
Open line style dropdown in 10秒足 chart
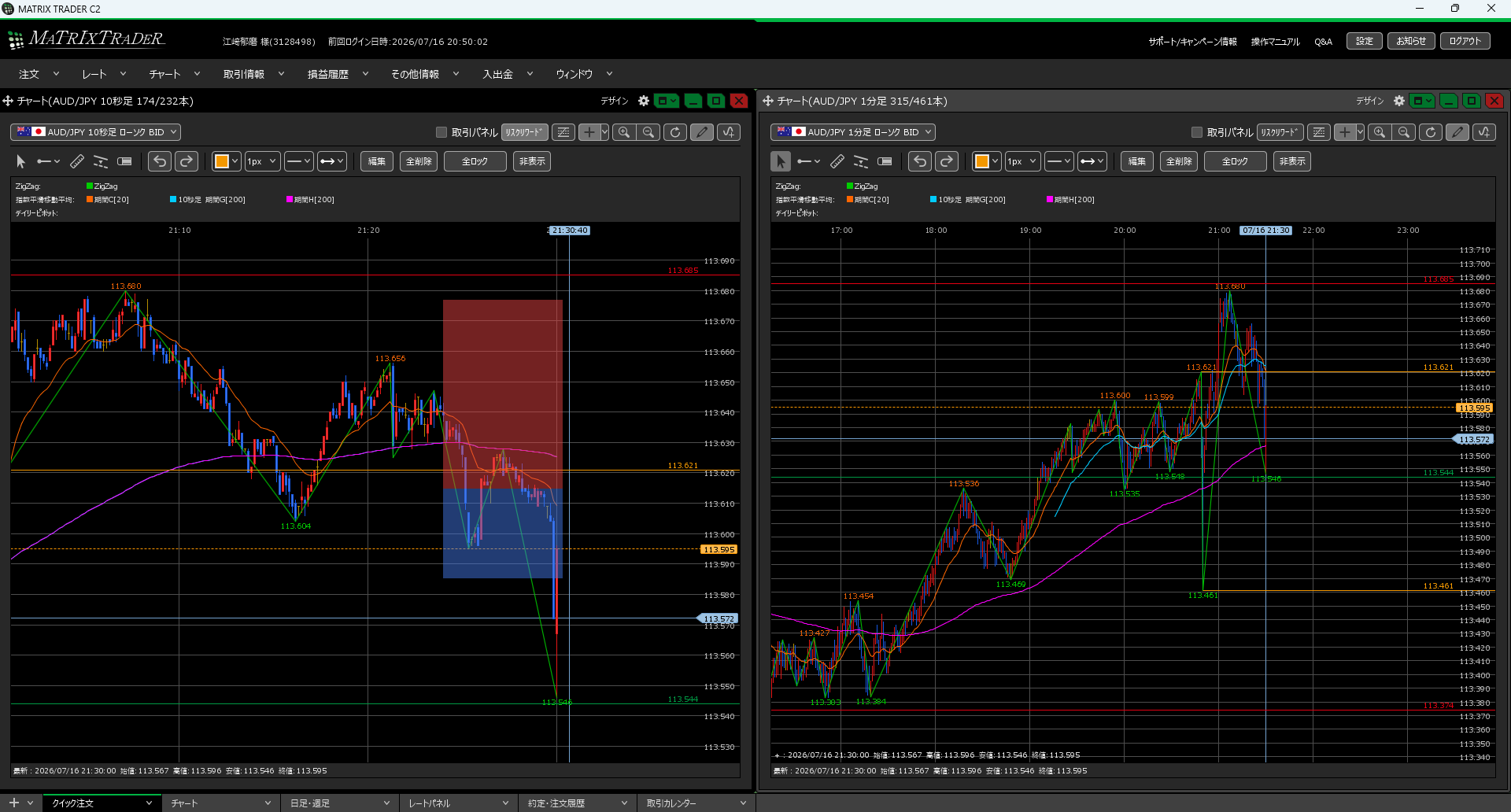pyautogui.click(x=299, y=161)
